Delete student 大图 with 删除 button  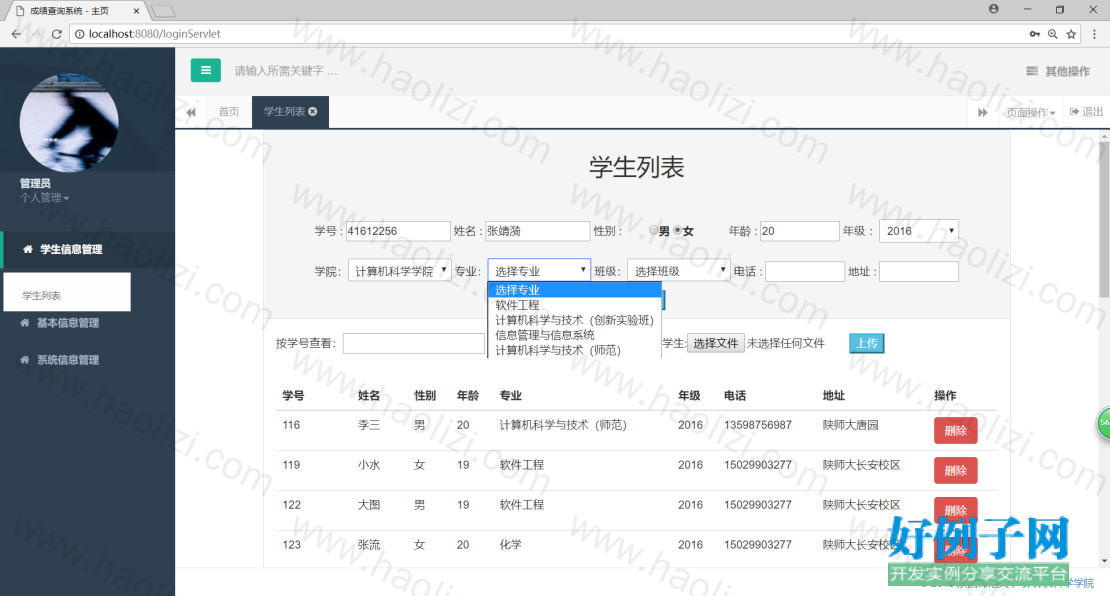[x=956, y=510]
